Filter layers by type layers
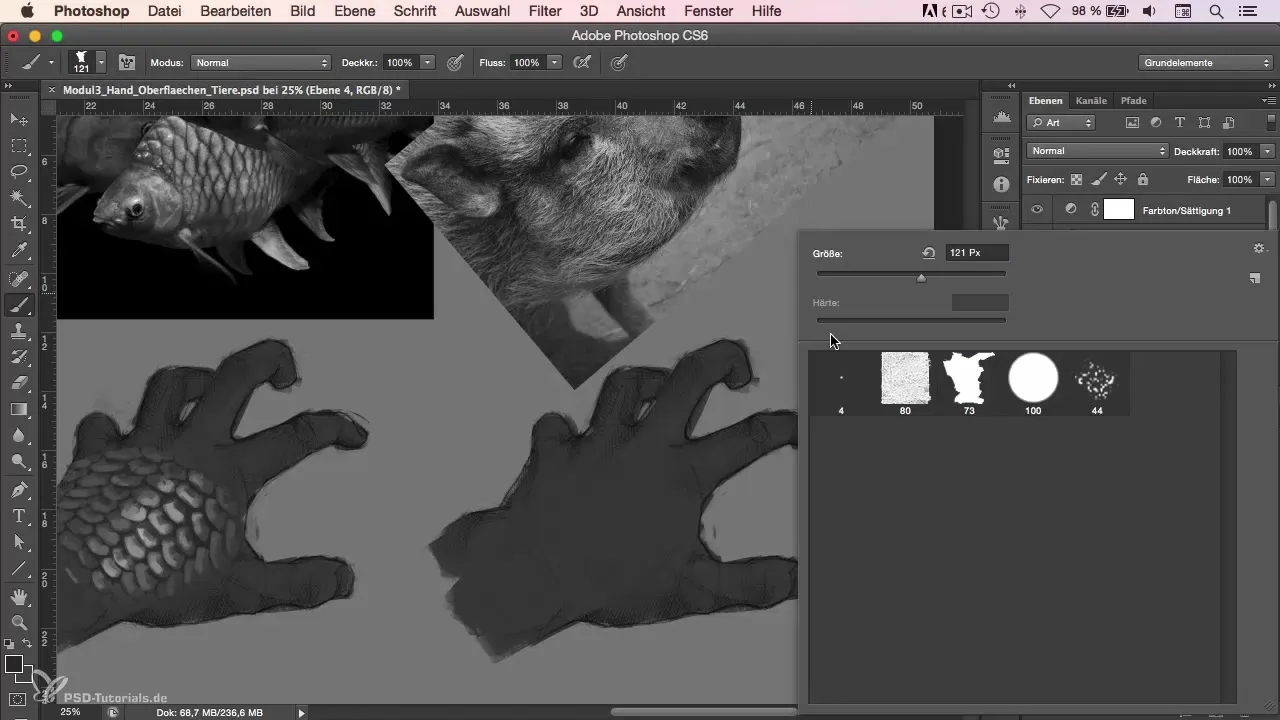 [x=1180, y=123]
